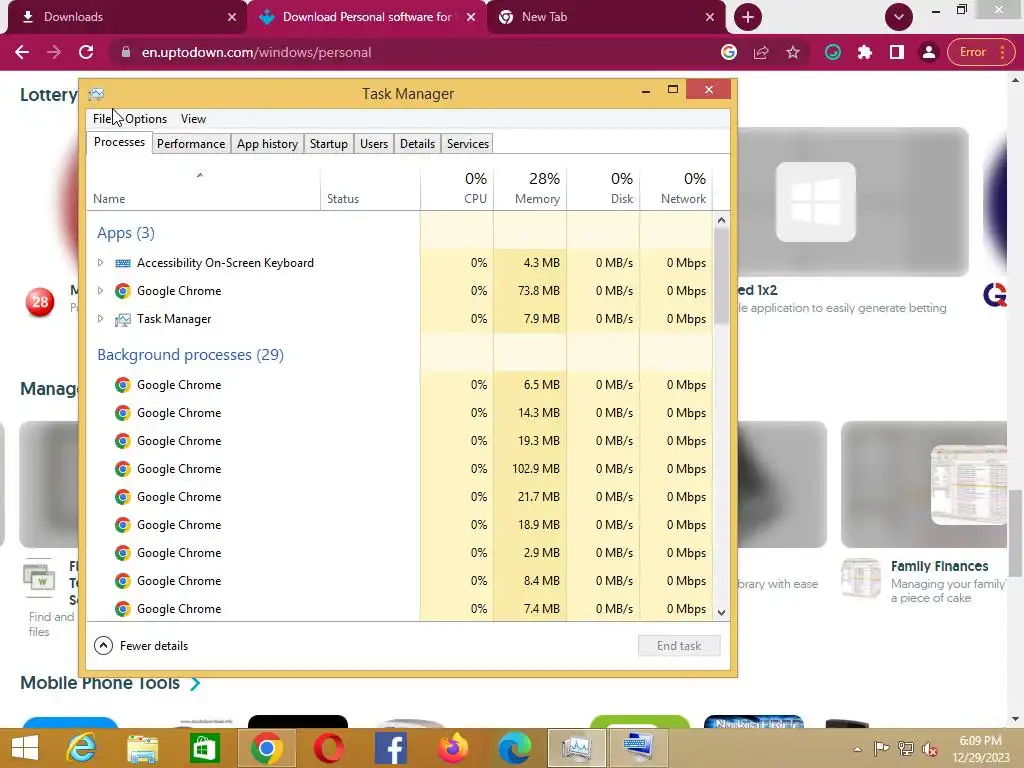Open the Options menu in Task Manager
This screenshot has width=1024, height=768.
point(146,119)
